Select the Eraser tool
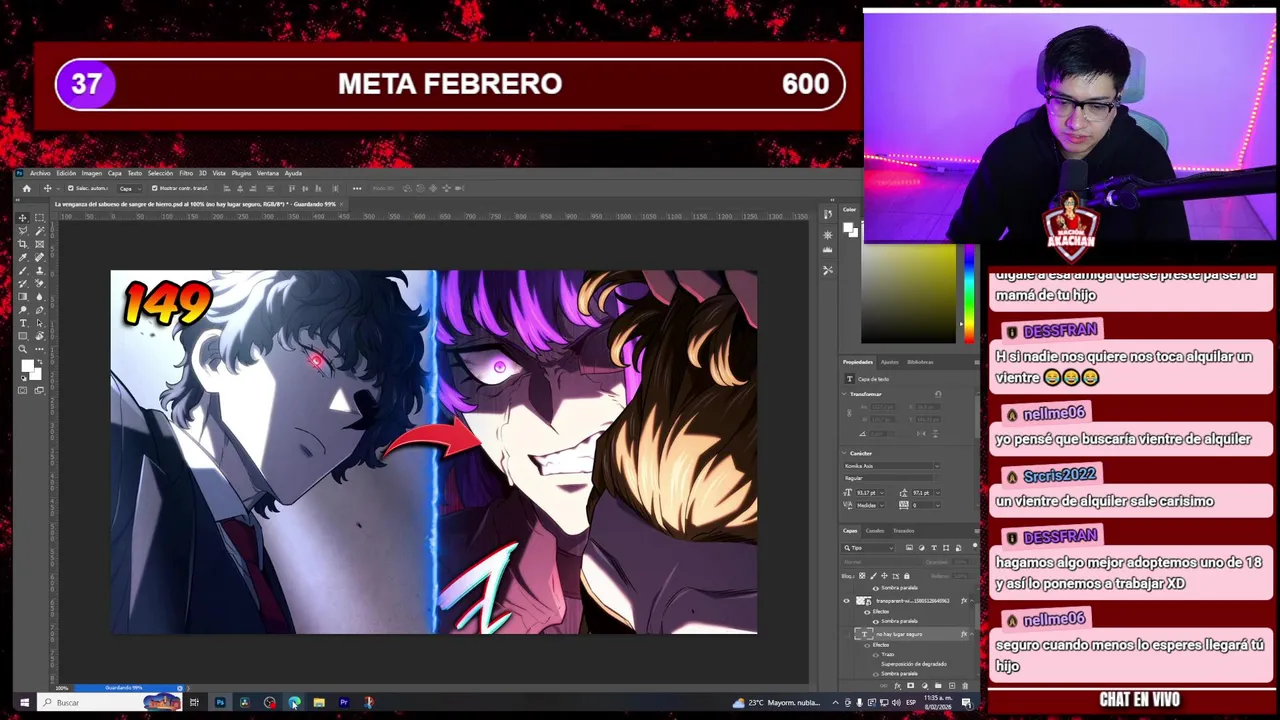The height and width of the screenshot is (720, 1280). pos(39,284)
